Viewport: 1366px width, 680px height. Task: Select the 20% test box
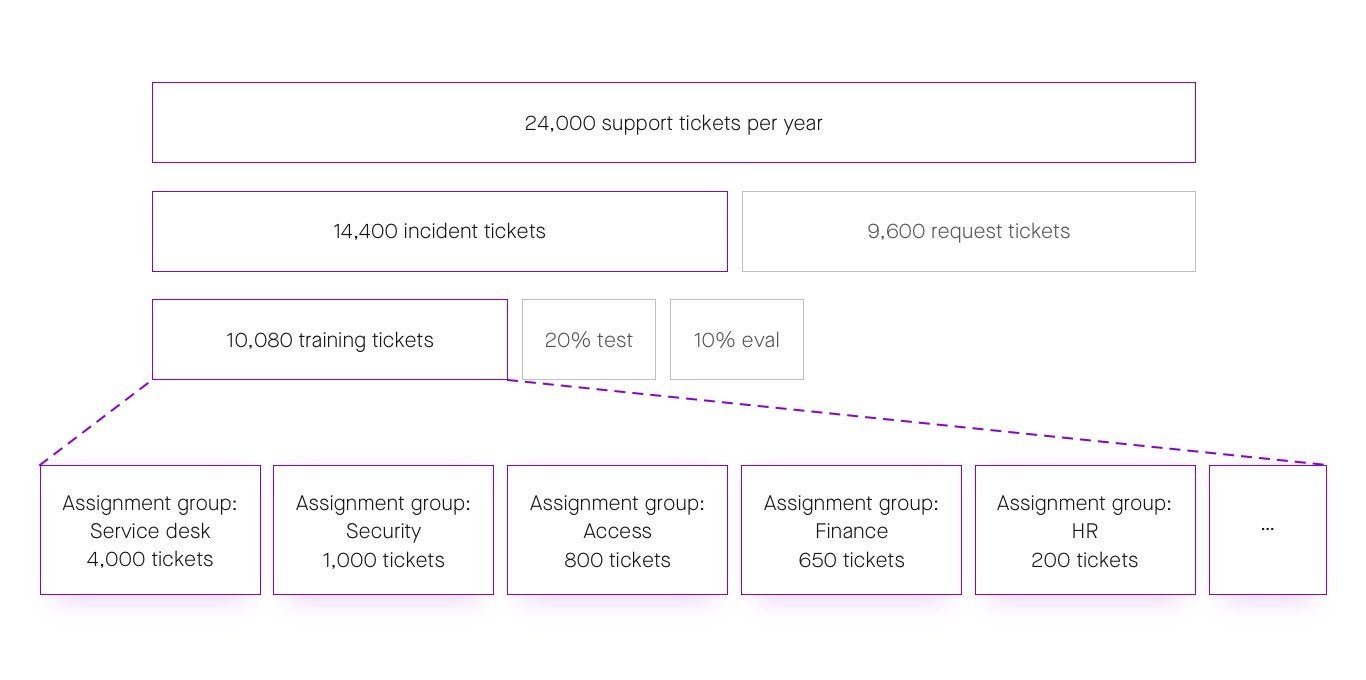coord(588,340)
